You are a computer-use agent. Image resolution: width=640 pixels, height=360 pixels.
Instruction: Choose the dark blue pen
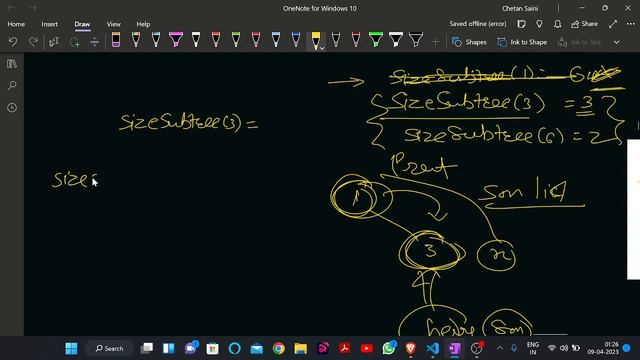click(x=296, y=40)
